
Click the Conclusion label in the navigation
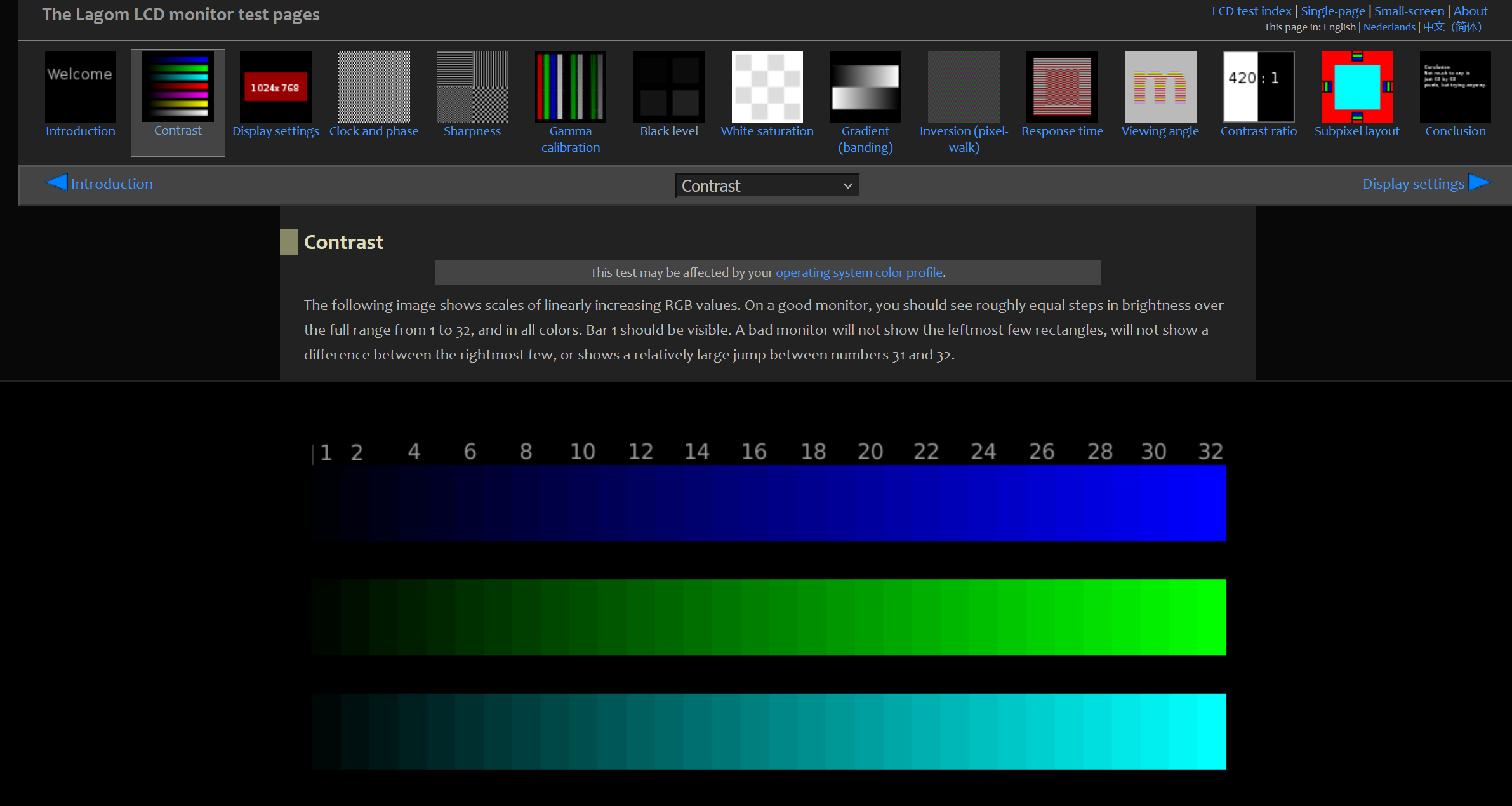click(1456, 131)
